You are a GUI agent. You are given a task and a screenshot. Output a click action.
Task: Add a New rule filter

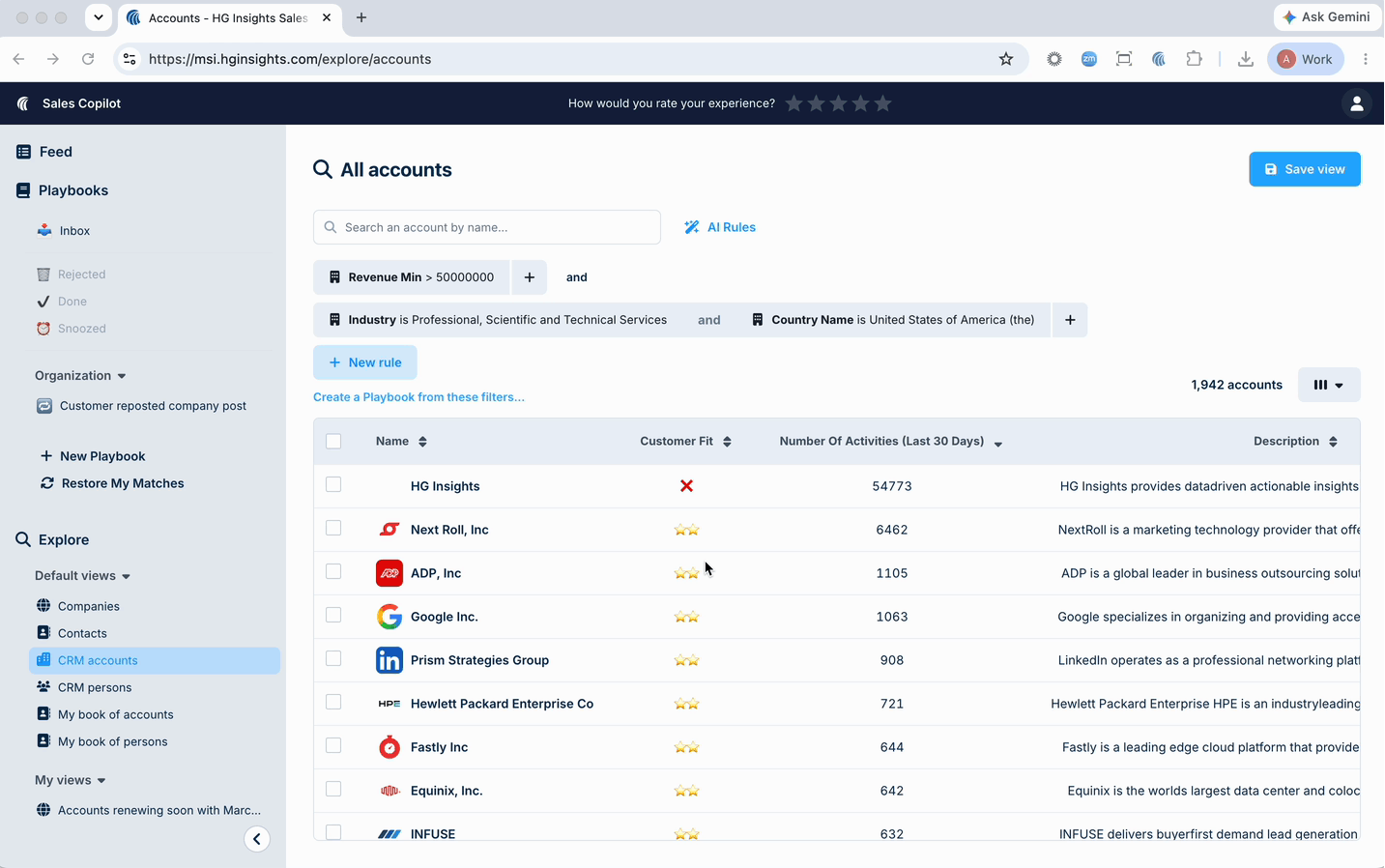pyautogui.click(x=365, y=362)
